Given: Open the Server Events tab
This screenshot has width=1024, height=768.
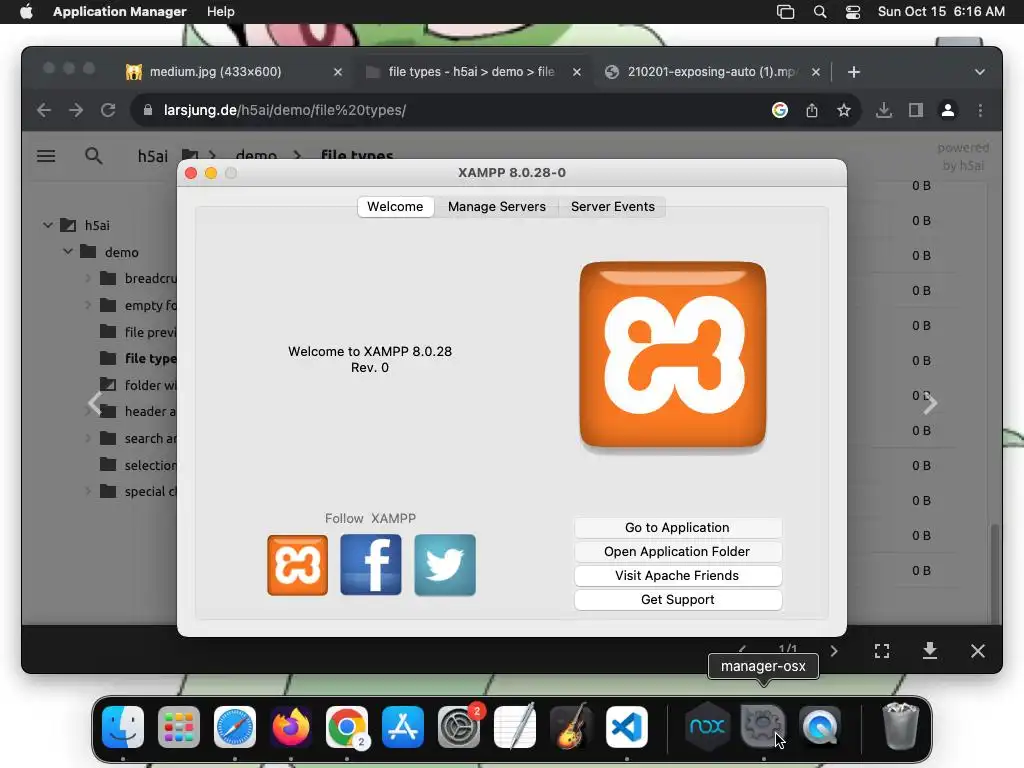Looking at the screenshot, I should click(613, 206).
